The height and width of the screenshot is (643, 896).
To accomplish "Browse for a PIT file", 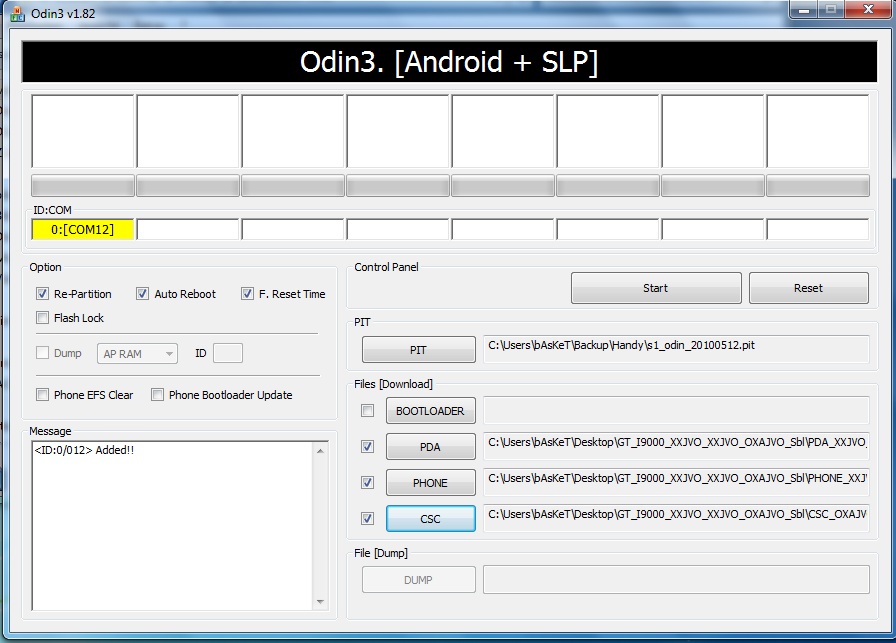I will point(418,350).
